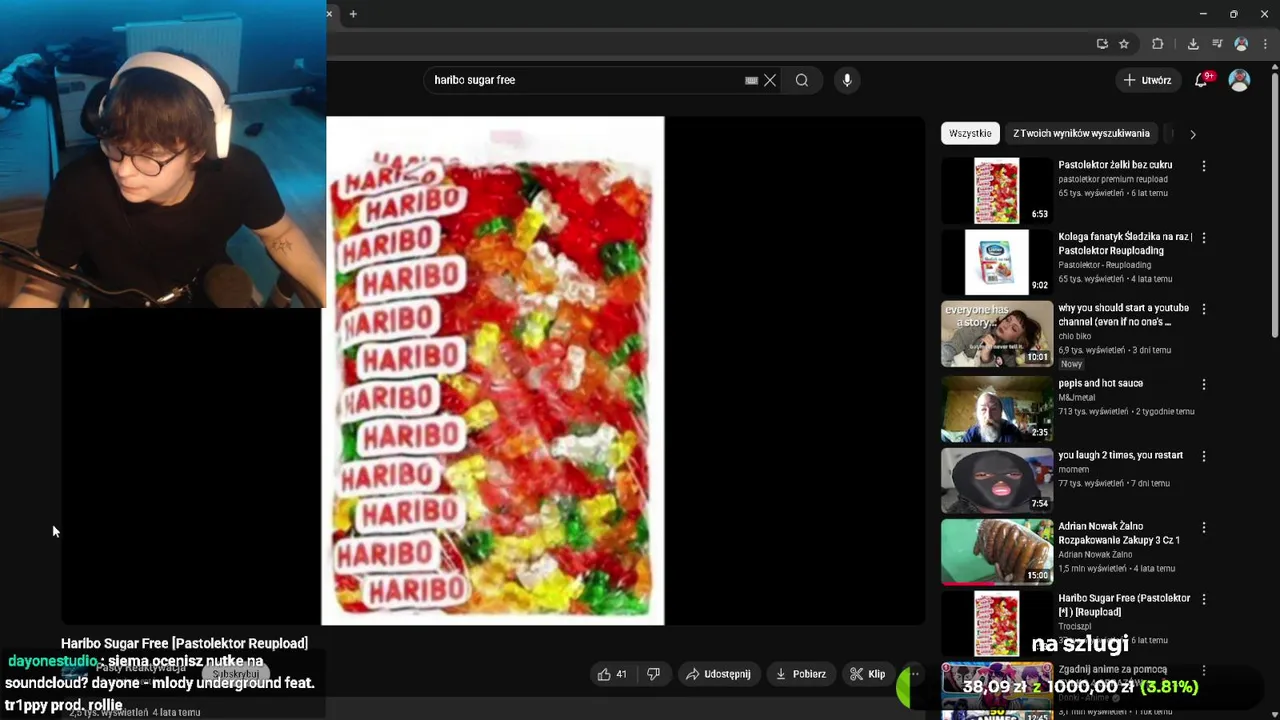The image size is (1280, 720).
Task: Open the YouTube account avatar menu
Action: pos(1239,80)
